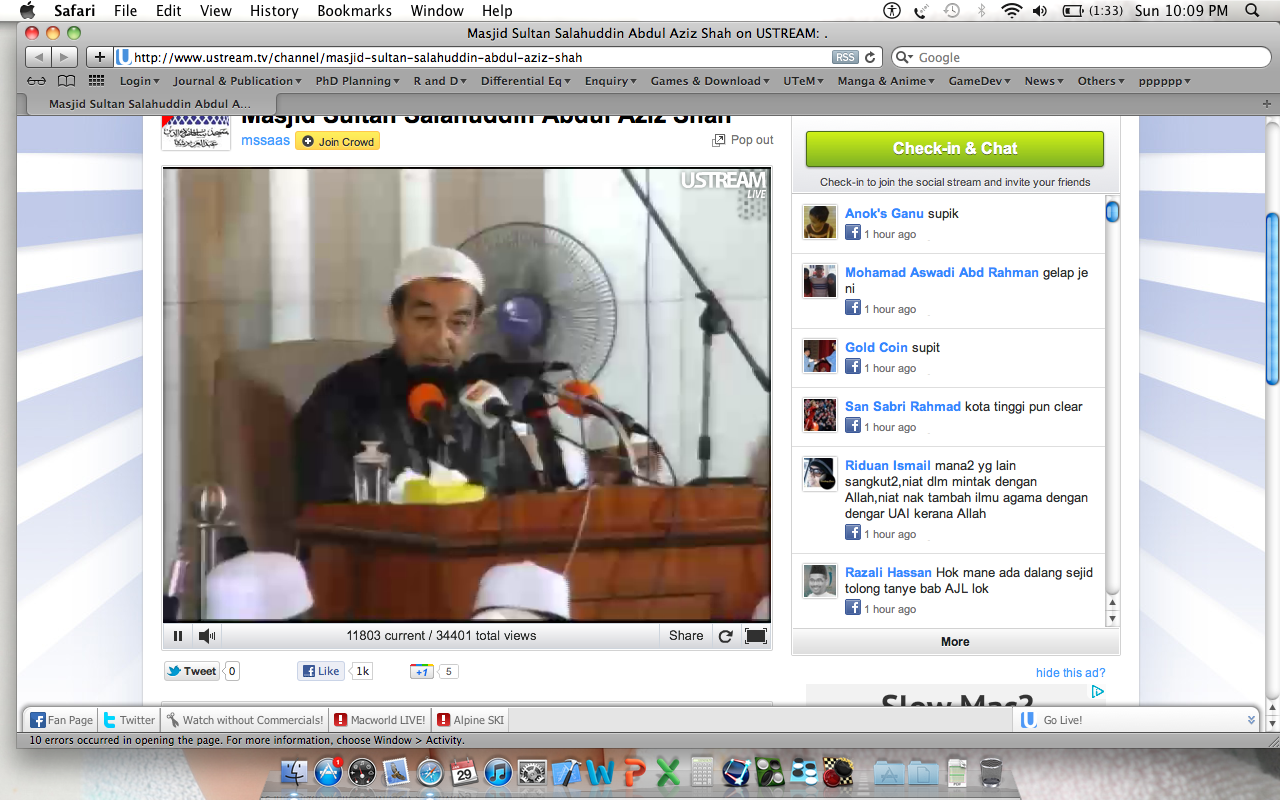Open the Top Sites grid icon
The image size is (1280, 800).
coord(96,81)
